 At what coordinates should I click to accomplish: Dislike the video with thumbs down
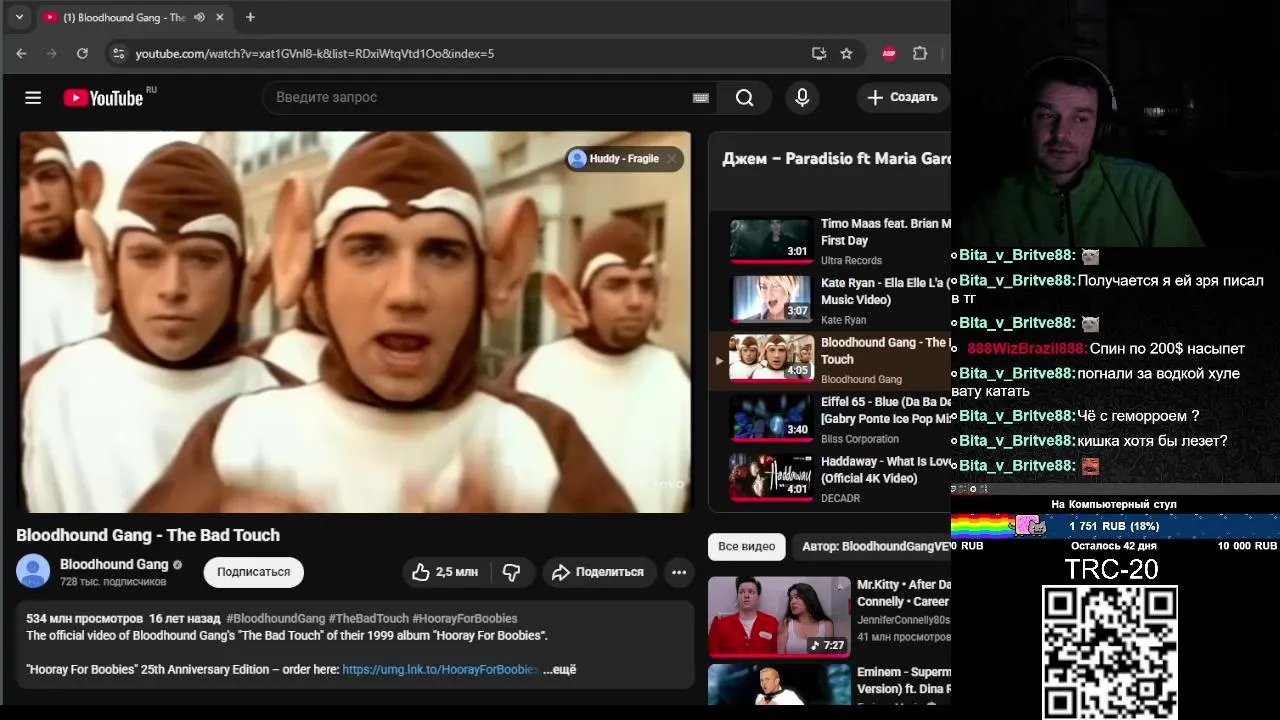[512, 572]
